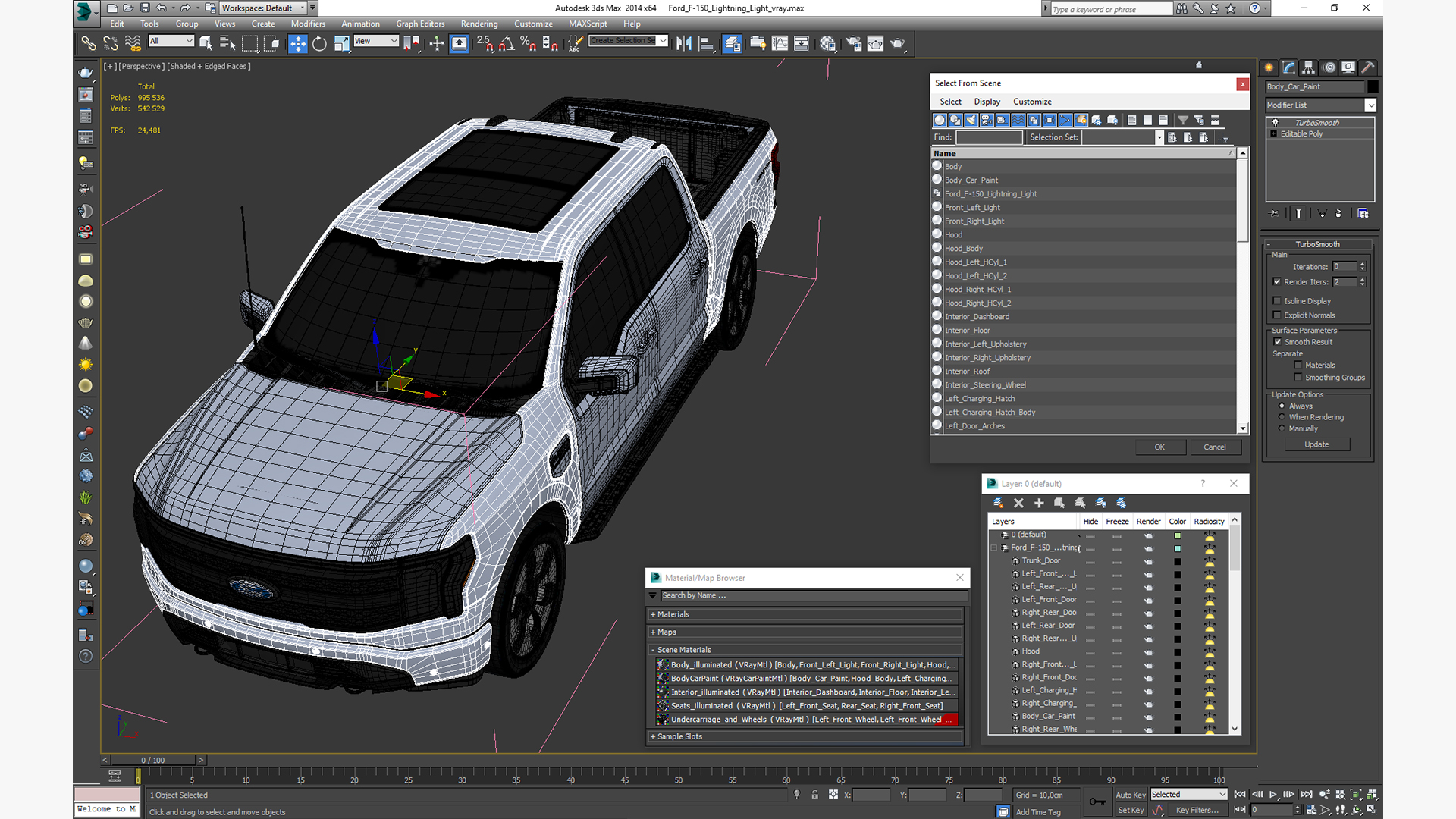Select the Manually update option
Screen dimensions: 1456x819
tap(1282, 428)
